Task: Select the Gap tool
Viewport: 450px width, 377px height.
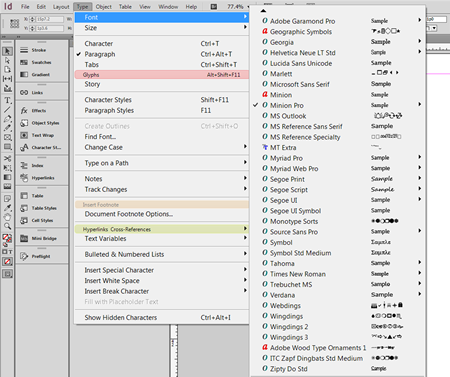Action: 7,79
